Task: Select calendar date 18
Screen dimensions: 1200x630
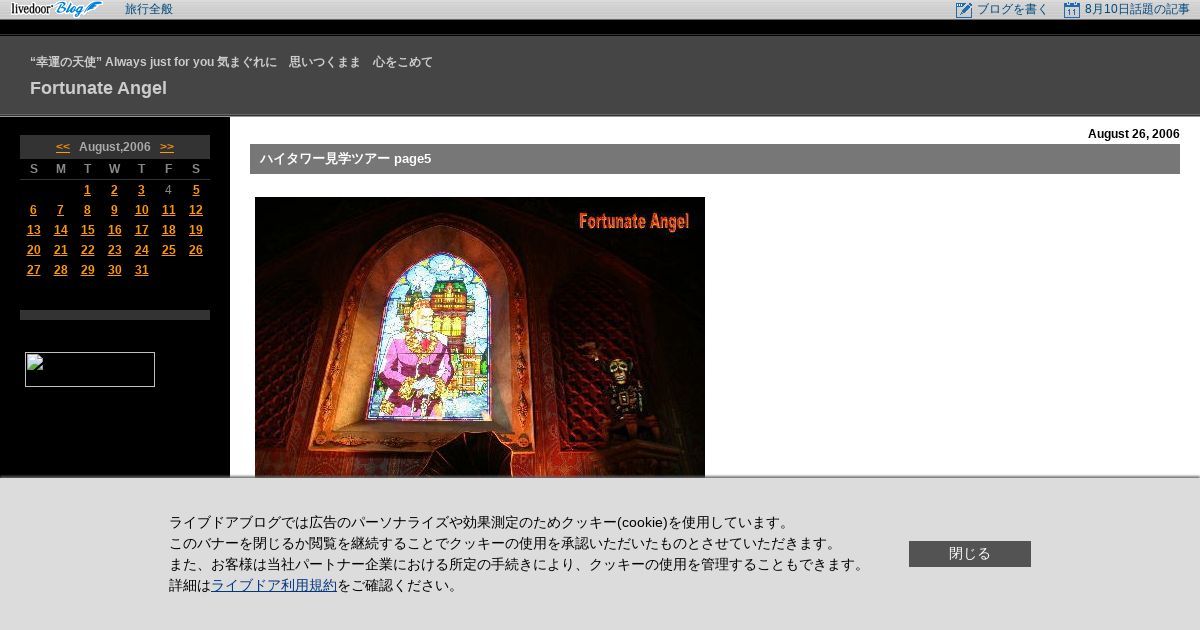Action: (x=168, y=230)
